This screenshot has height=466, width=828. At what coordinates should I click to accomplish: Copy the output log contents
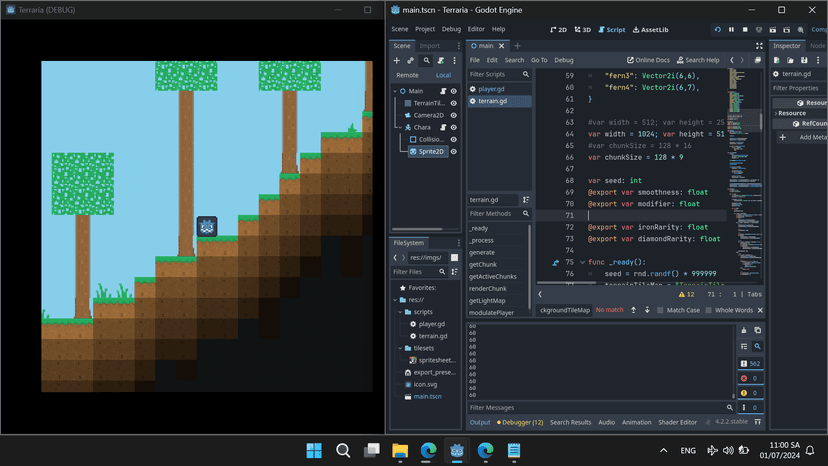coord(757,330)
